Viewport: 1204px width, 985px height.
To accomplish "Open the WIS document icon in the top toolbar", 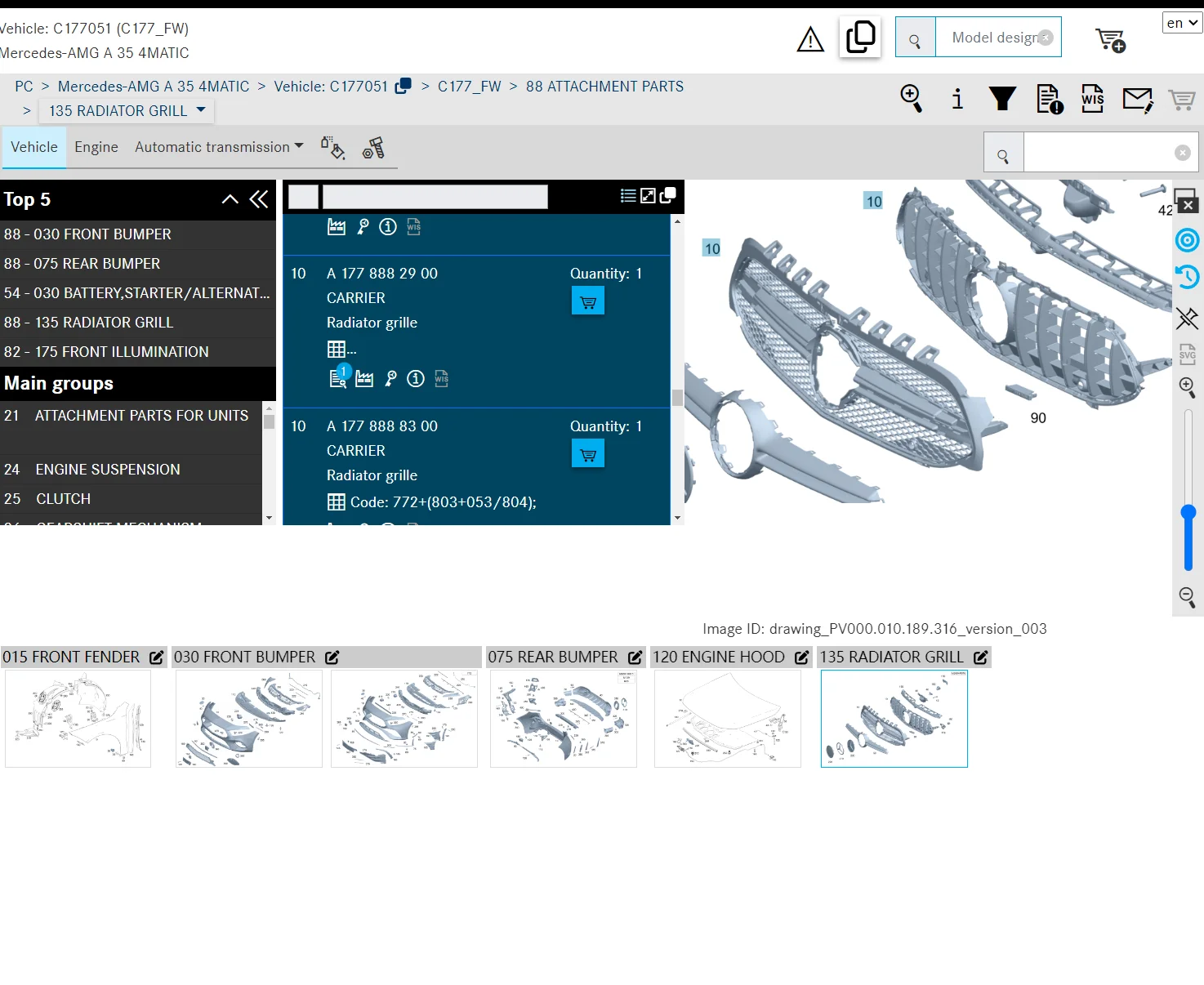I will point(1092,99).
